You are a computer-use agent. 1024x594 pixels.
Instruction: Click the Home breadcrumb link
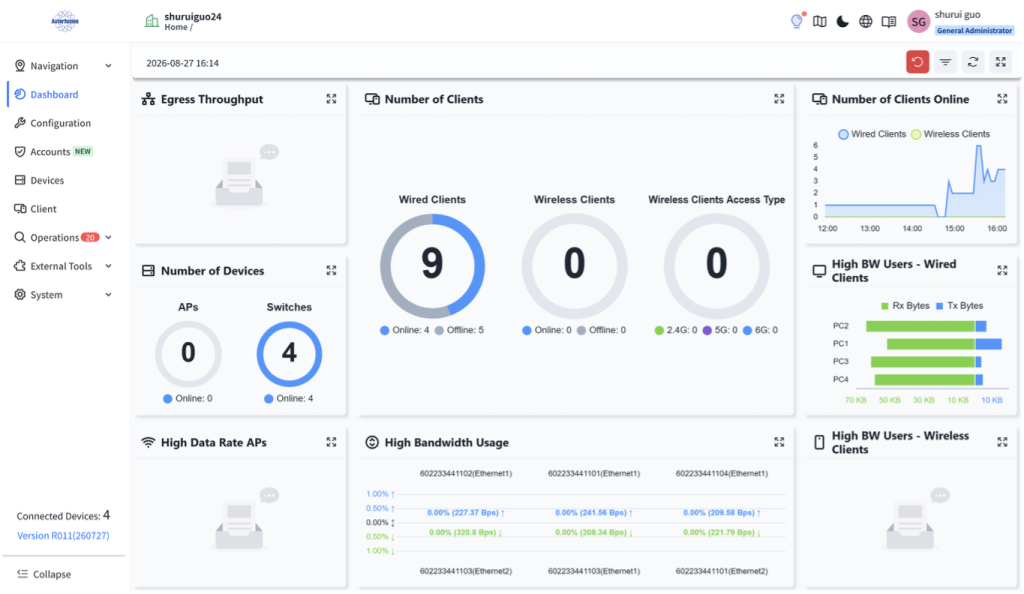pos(176,27)
